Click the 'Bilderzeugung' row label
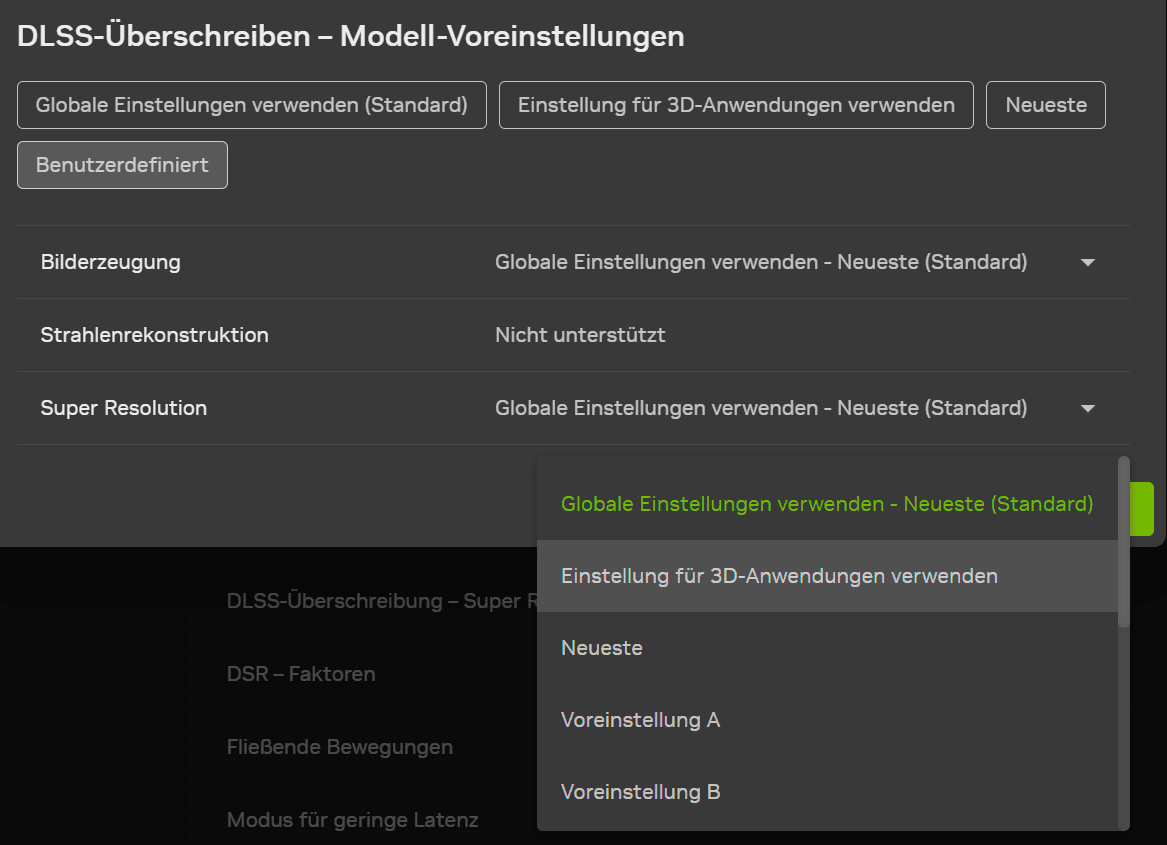 click(110, 262)
